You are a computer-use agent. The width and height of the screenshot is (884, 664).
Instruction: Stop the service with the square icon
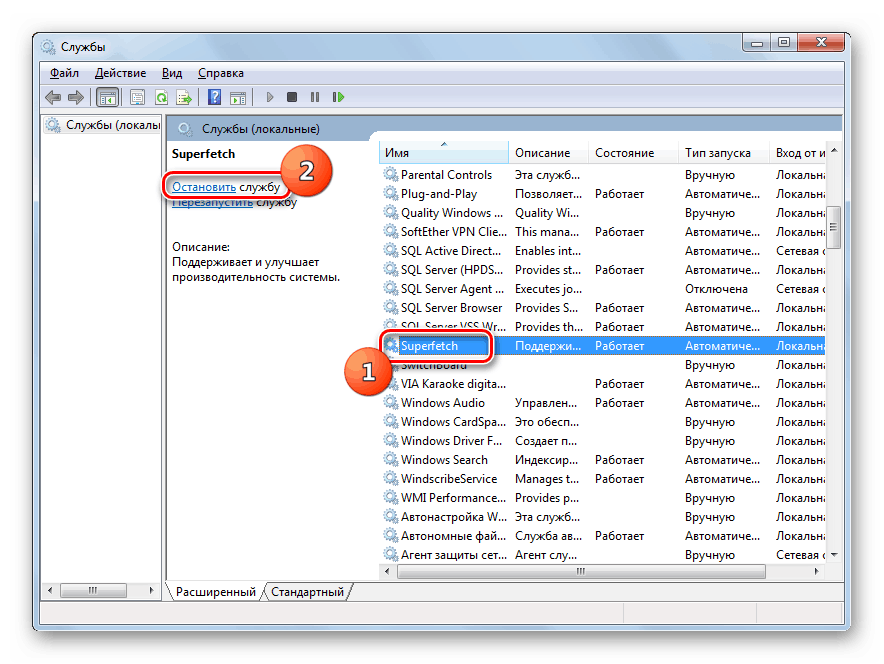tap(291, 96)
